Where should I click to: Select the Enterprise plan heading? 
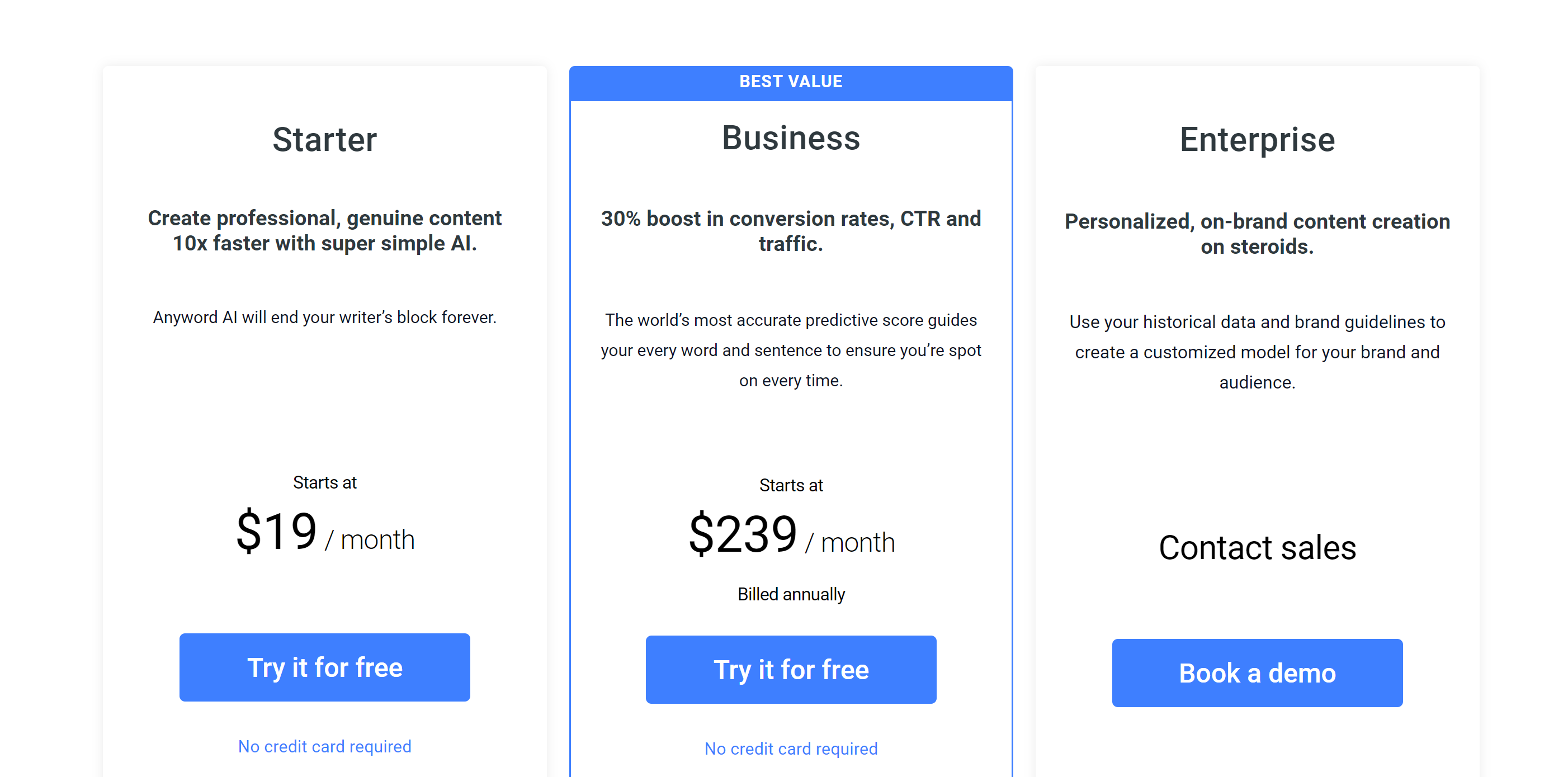[x=1257, y=139]
